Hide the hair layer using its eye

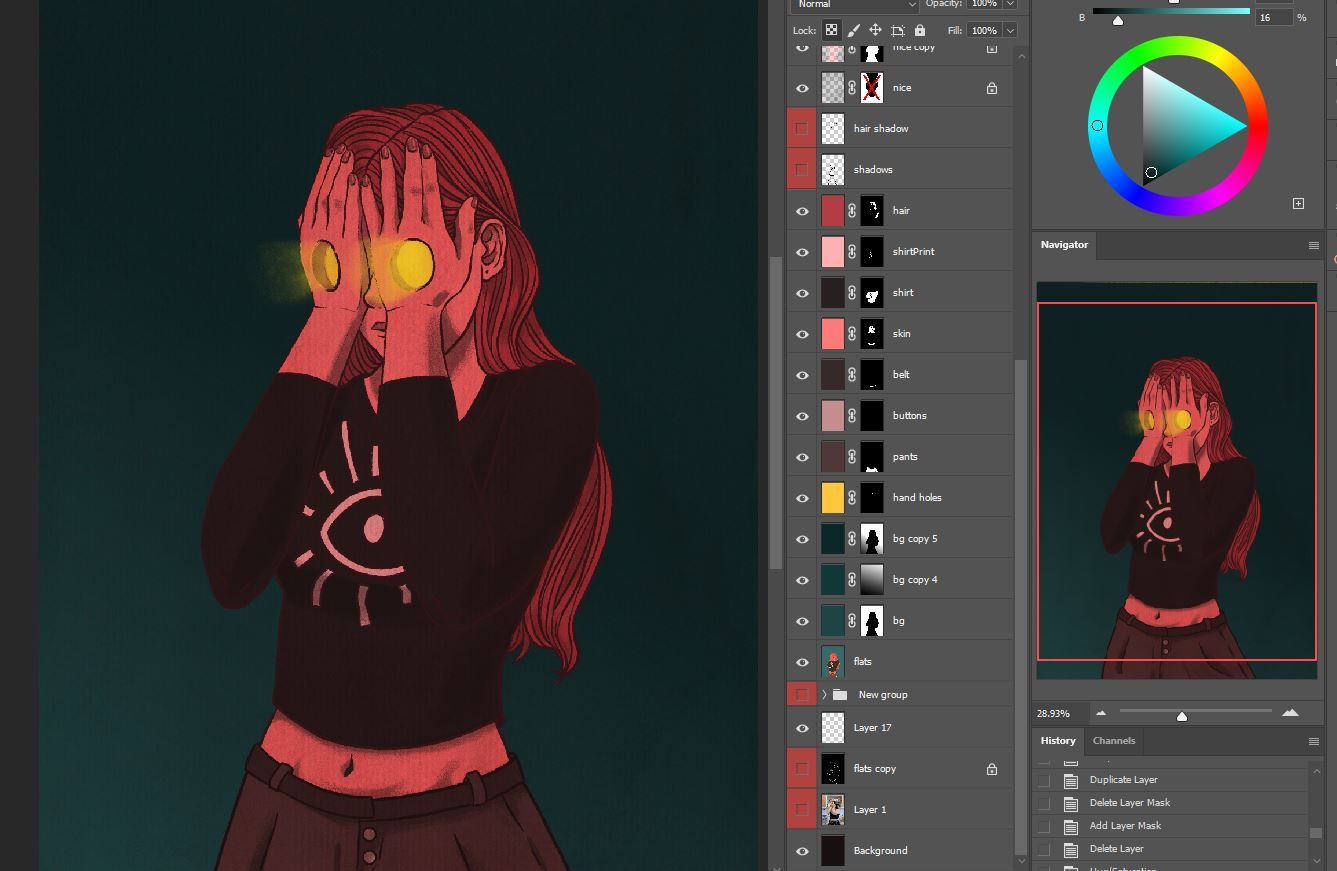802,211
